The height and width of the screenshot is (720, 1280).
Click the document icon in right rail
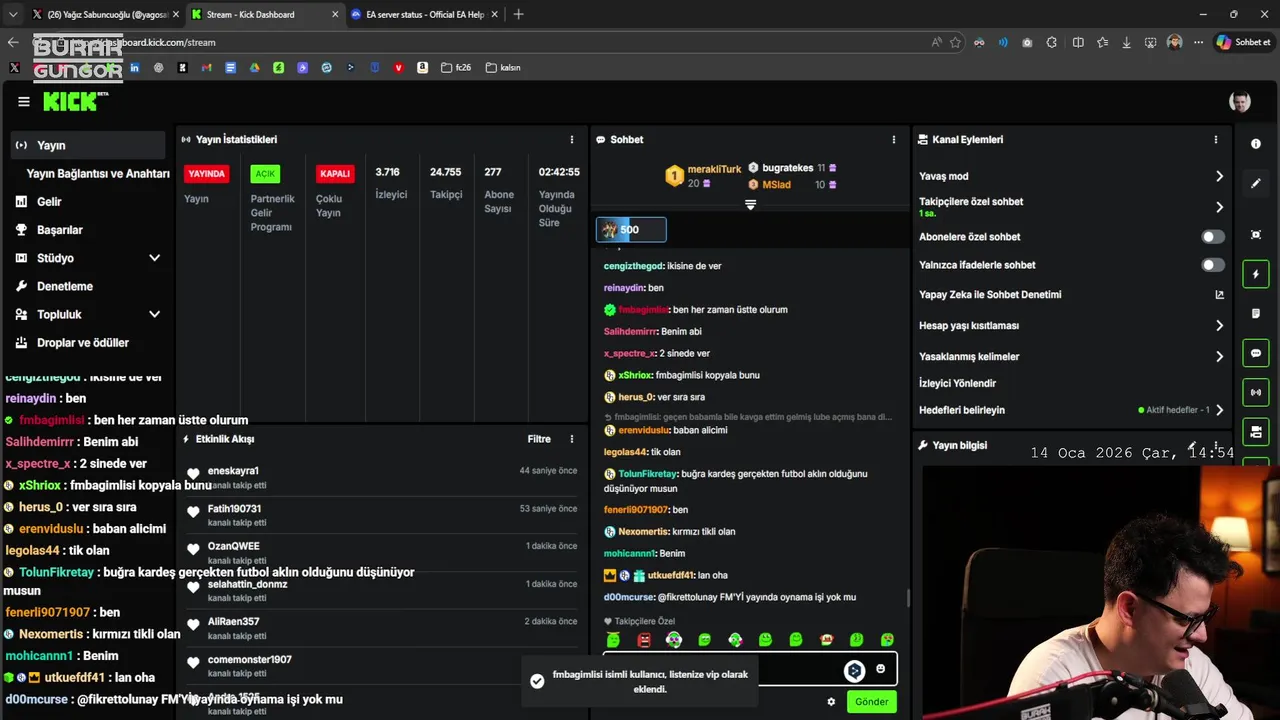point(1256,314)
